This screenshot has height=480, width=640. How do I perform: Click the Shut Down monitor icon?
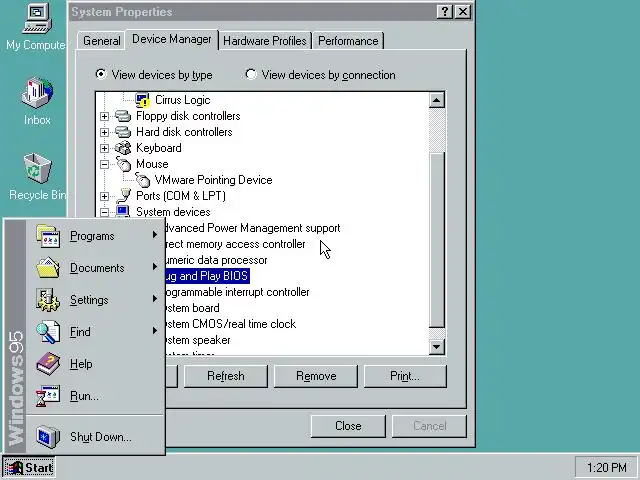[48, 437]
